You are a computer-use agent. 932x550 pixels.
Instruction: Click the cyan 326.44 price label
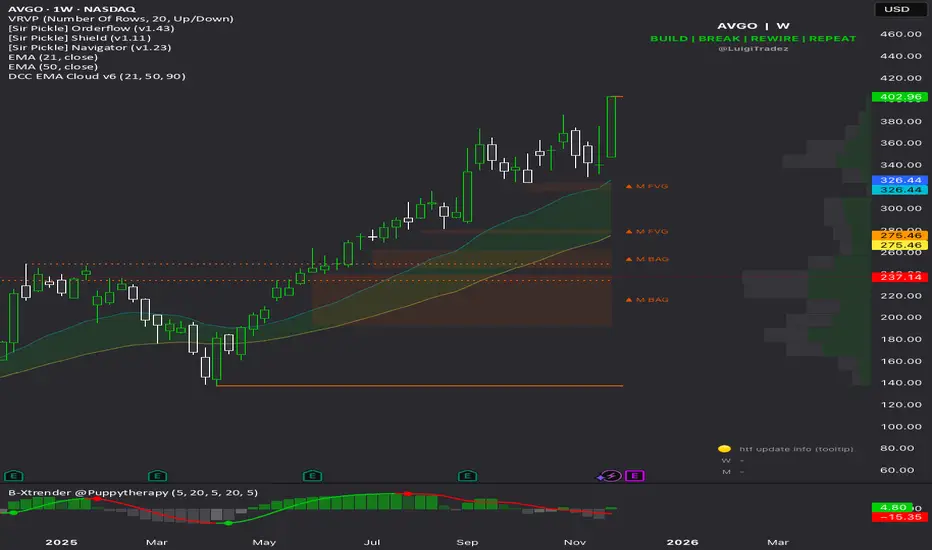(x=900, y=190)
